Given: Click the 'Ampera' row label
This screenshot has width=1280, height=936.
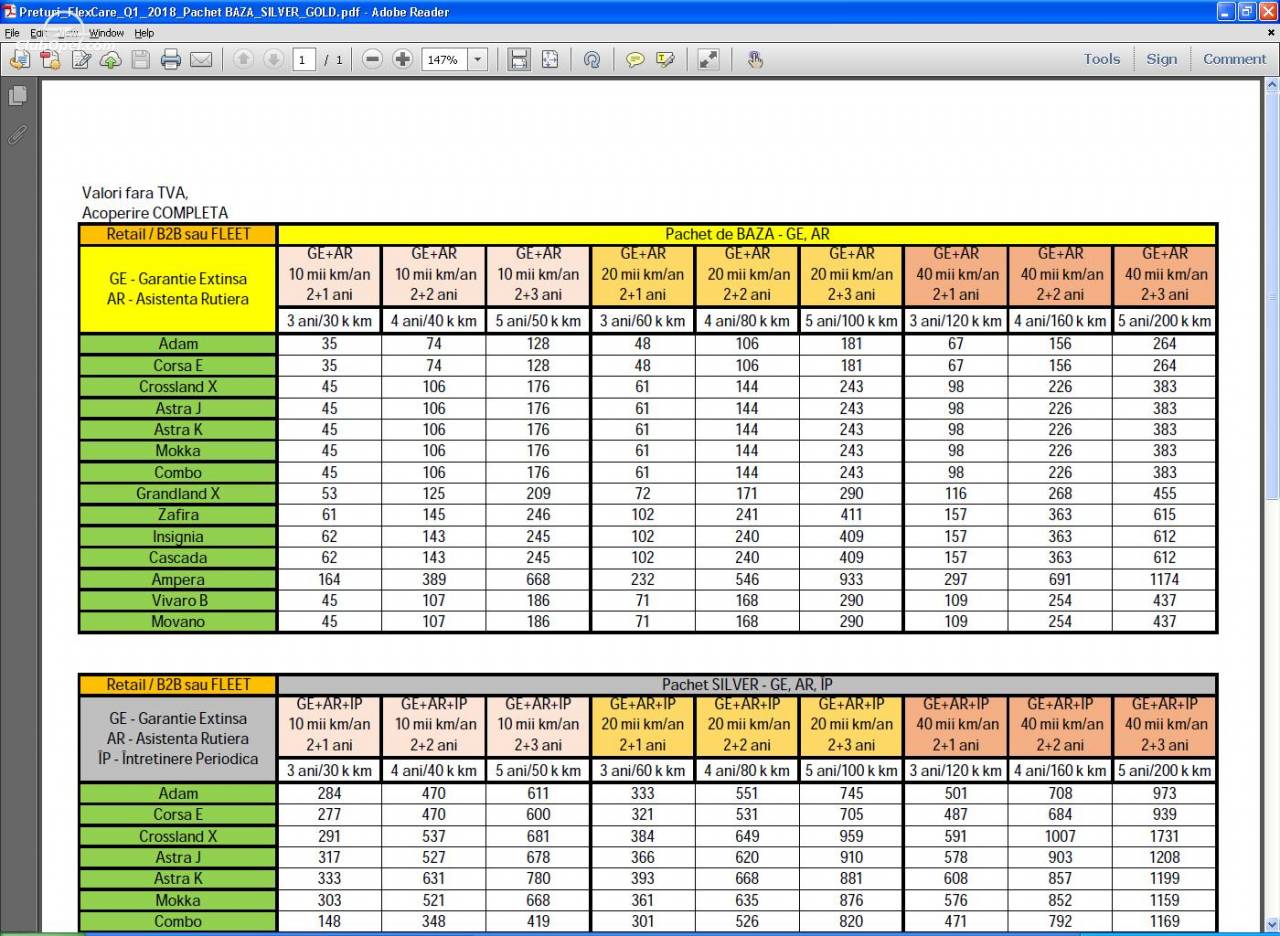Looking at the screenshot, I should click(x=178, y=580).
